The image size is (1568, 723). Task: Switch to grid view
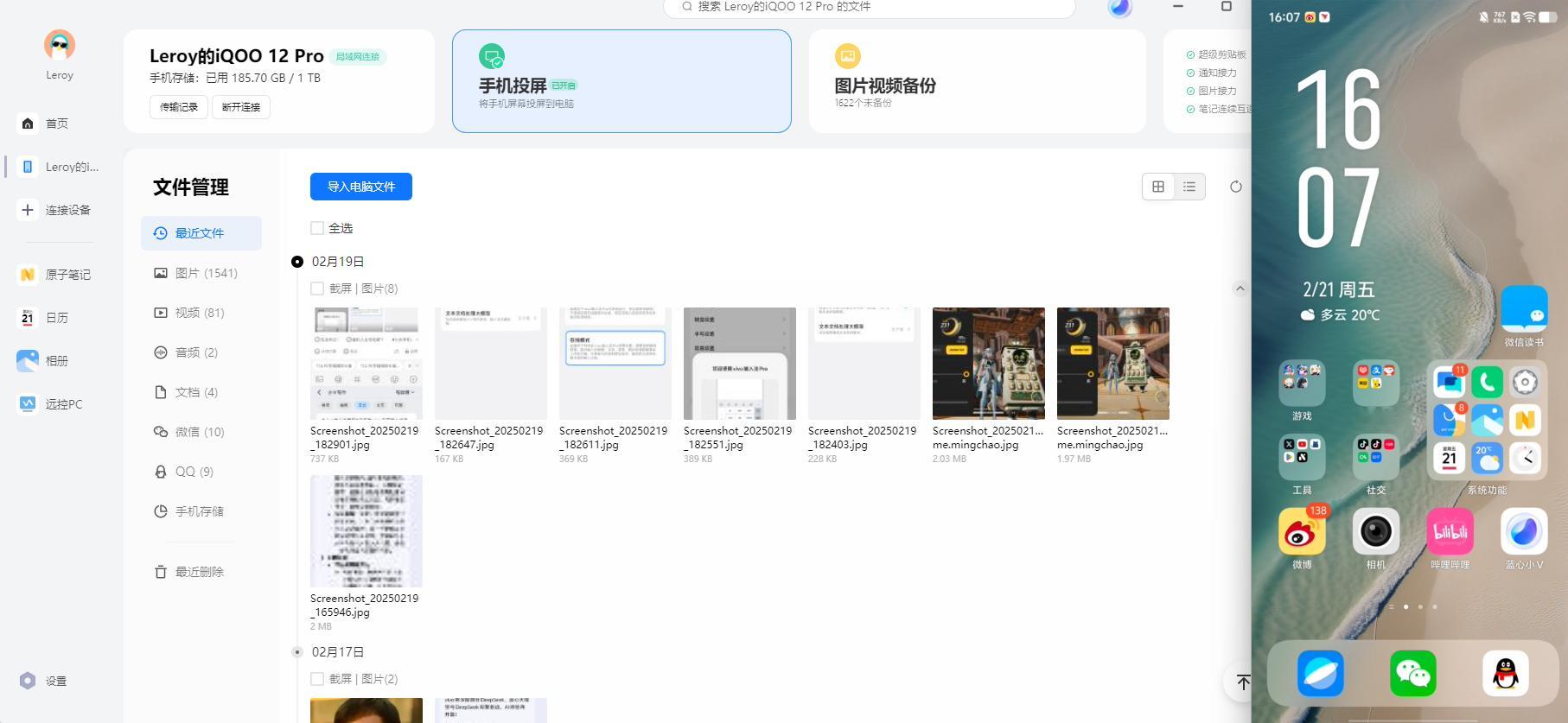(1158, 187)
